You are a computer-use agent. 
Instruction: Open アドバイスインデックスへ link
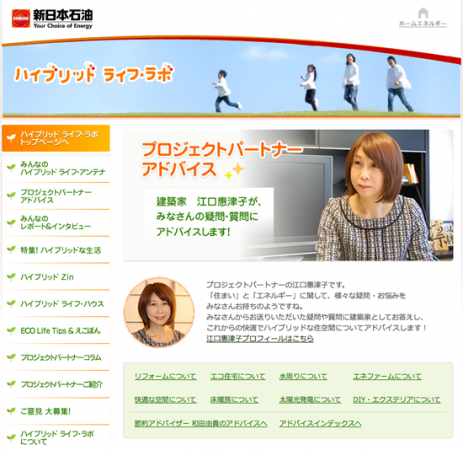[x=320, y=423]
